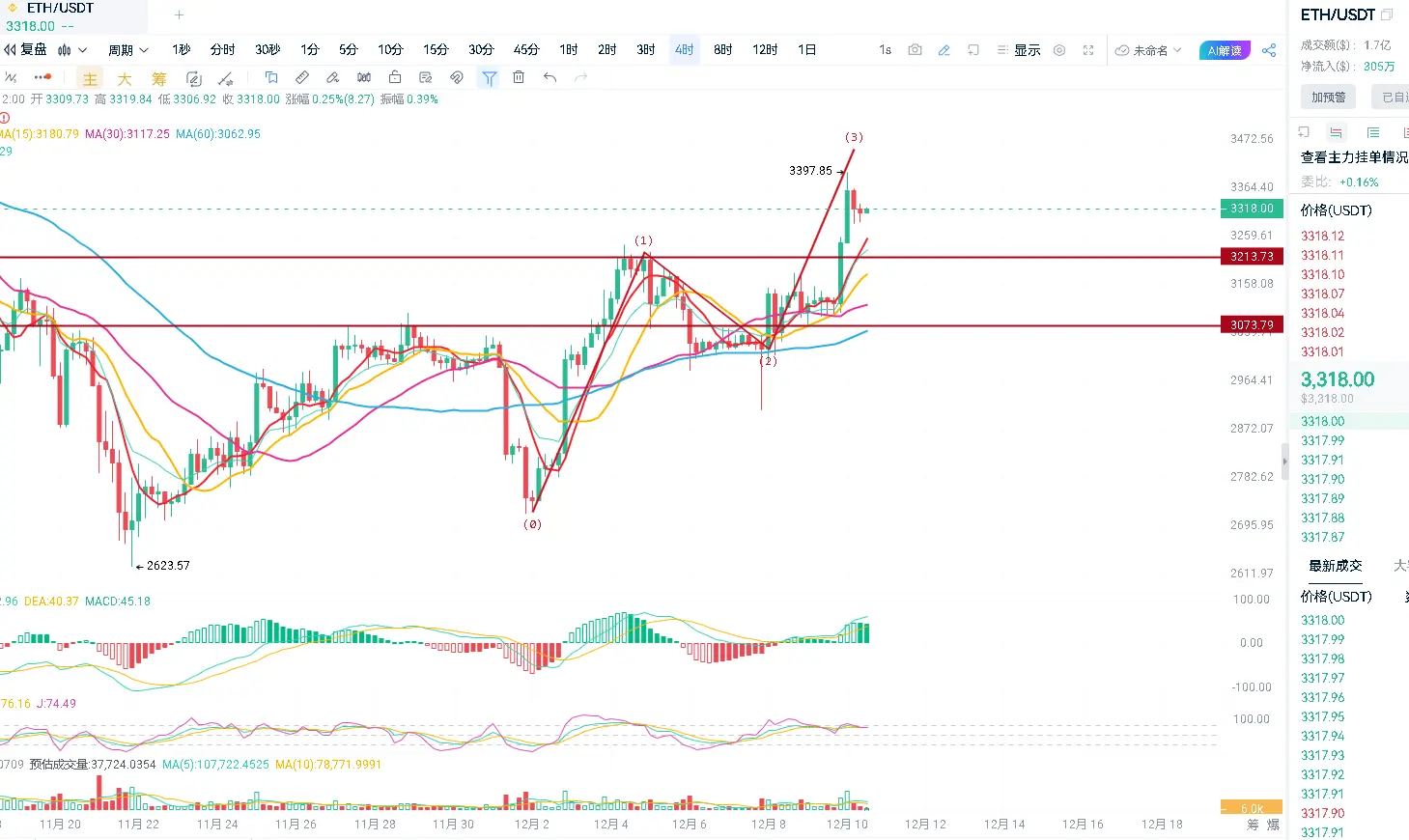This screenshot has height=840, width=1409.
Task: Click the 1s refresh rate label
Action: (x=886, y=50)
